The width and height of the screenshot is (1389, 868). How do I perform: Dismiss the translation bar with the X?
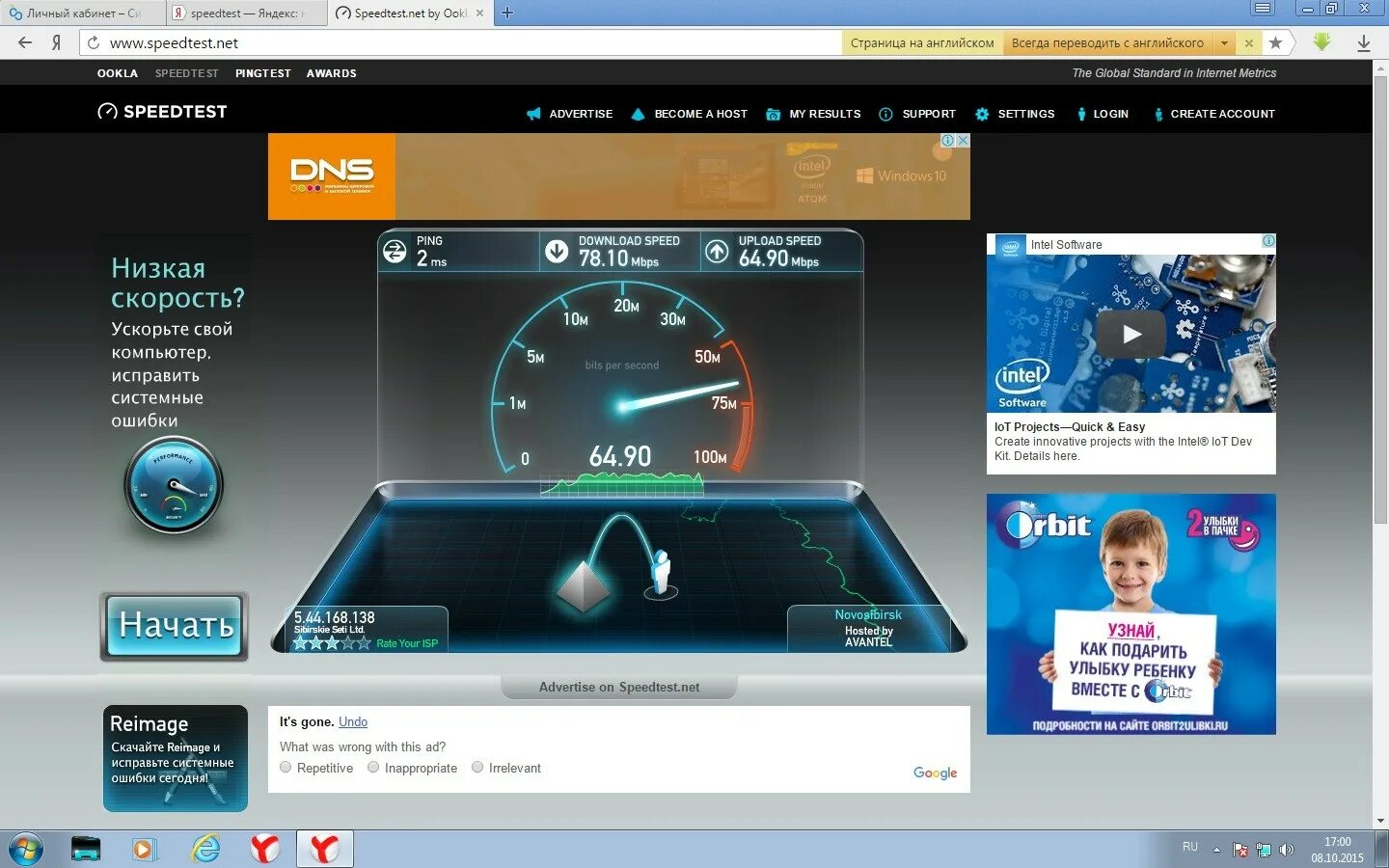point(1248,43)
